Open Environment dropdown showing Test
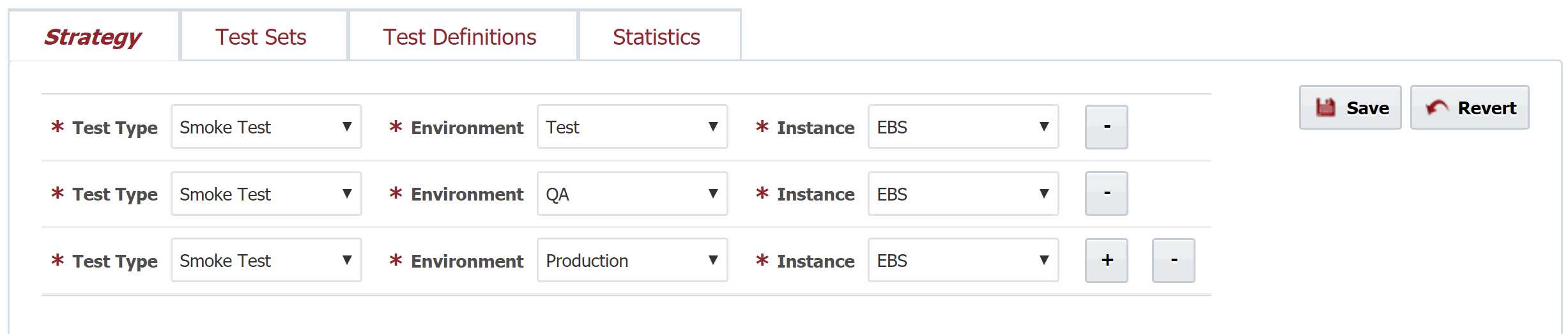 click(633, 127)
